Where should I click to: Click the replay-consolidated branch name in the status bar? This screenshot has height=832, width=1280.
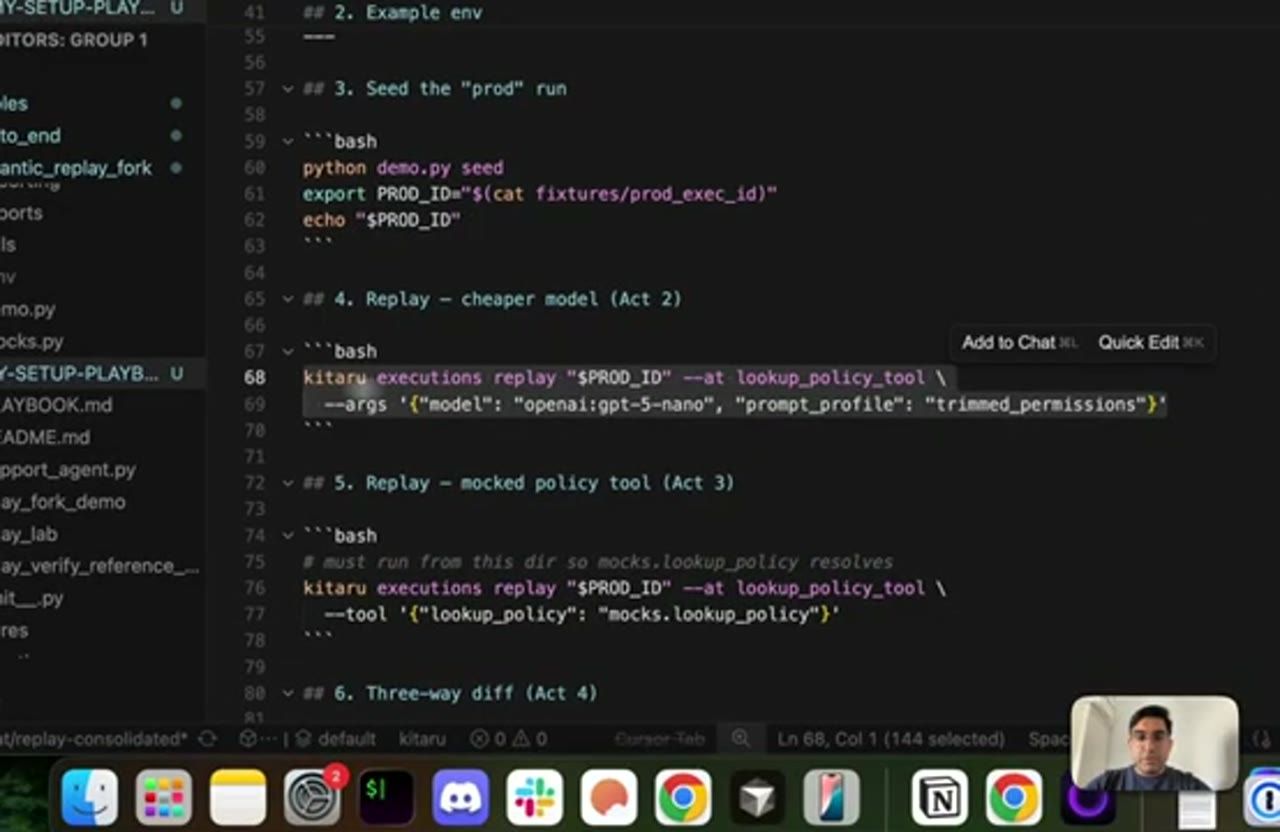[x=94, y=739]
